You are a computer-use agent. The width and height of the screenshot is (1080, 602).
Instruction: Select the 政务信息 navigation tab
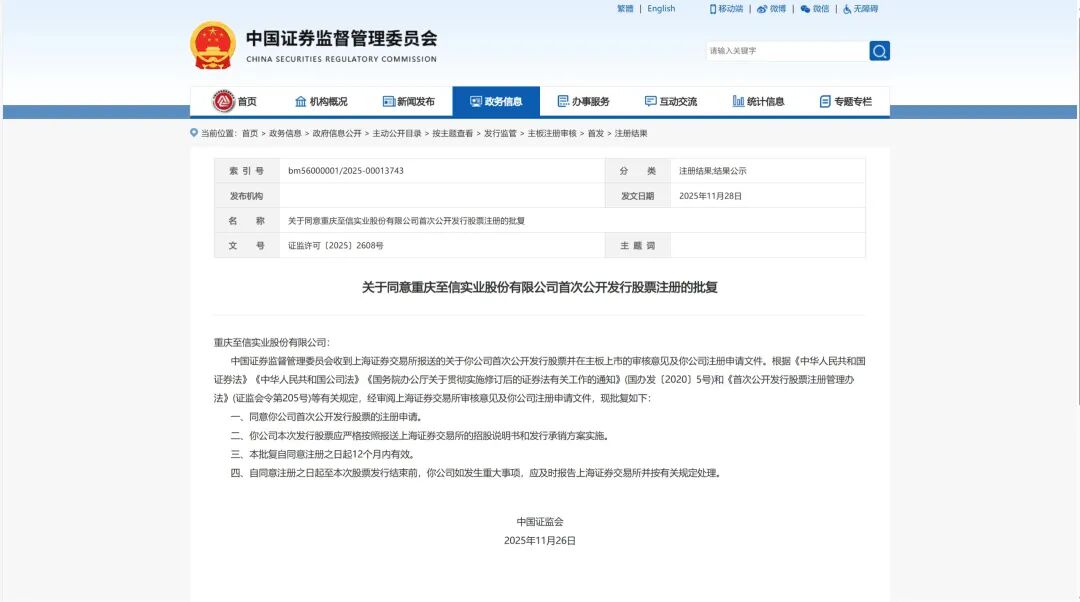point(496,102)
